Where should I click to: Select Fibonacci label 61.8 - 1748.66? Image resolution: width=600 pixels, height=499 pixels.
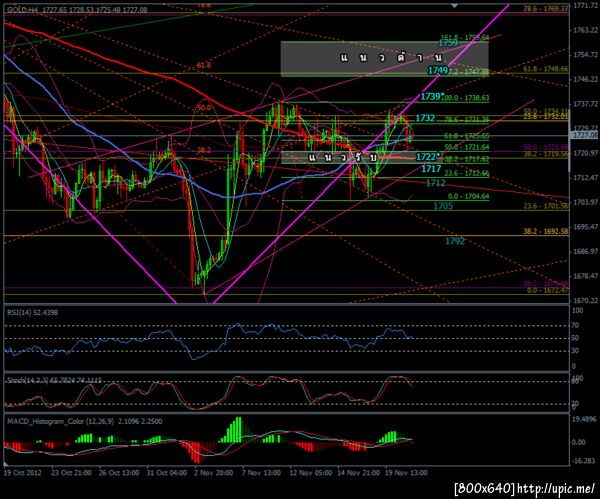tap(546, 69)
